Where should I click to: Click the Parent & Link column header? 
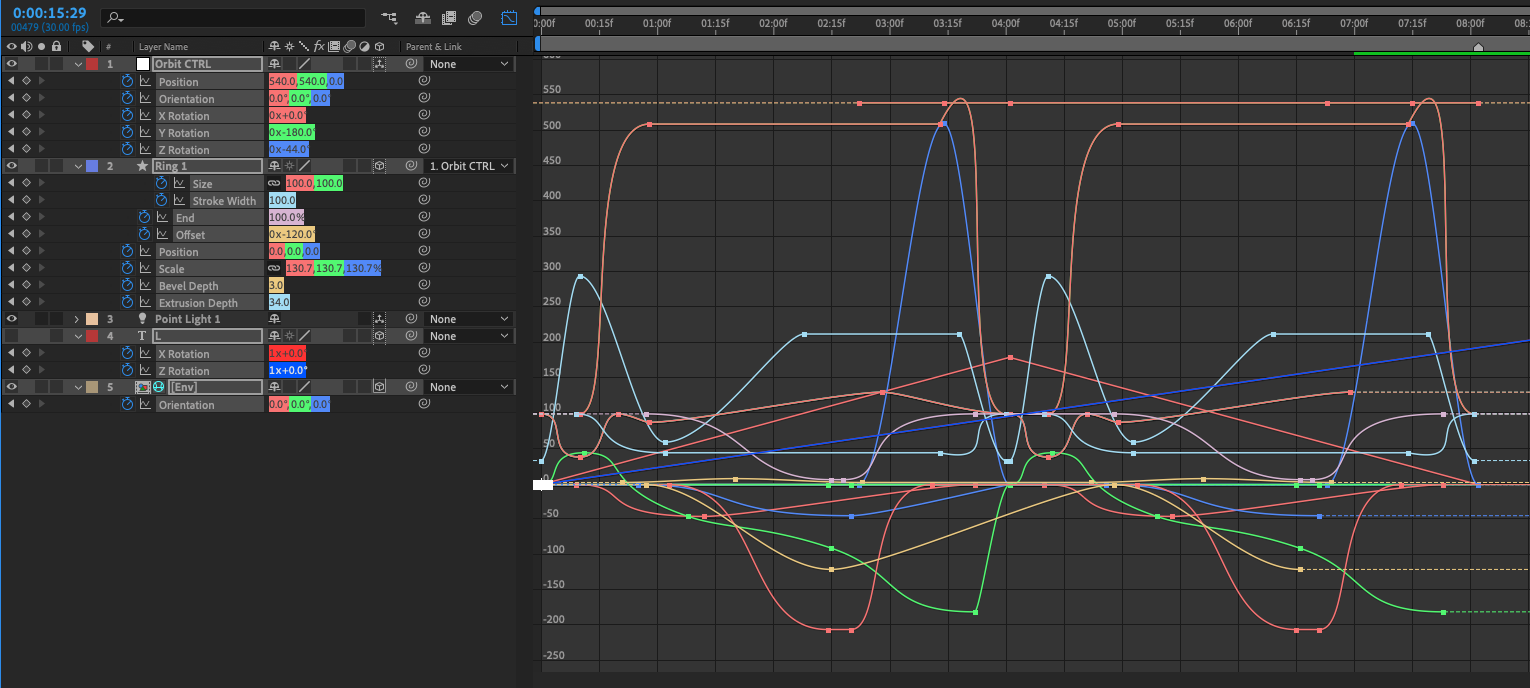tap(433, 47)
